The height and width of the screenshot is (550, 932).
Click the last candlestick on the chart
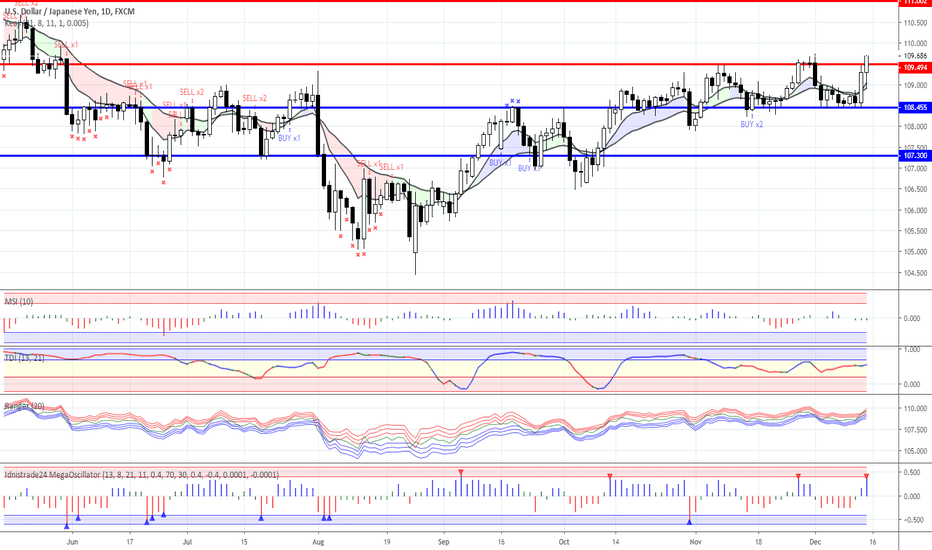[x=866, y=64]
